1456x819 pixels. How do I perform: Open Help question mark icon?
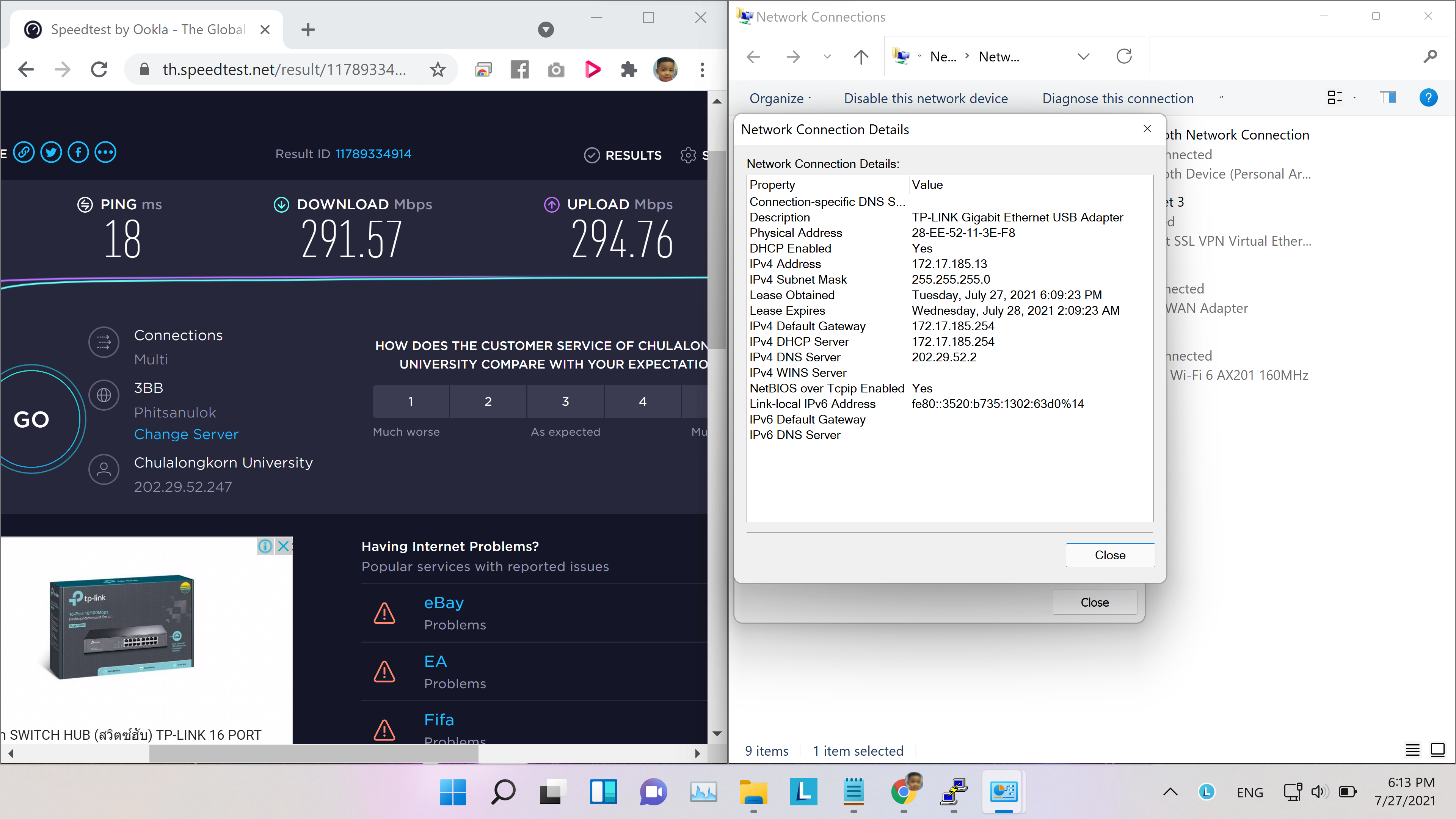(x=1428, y=98)
